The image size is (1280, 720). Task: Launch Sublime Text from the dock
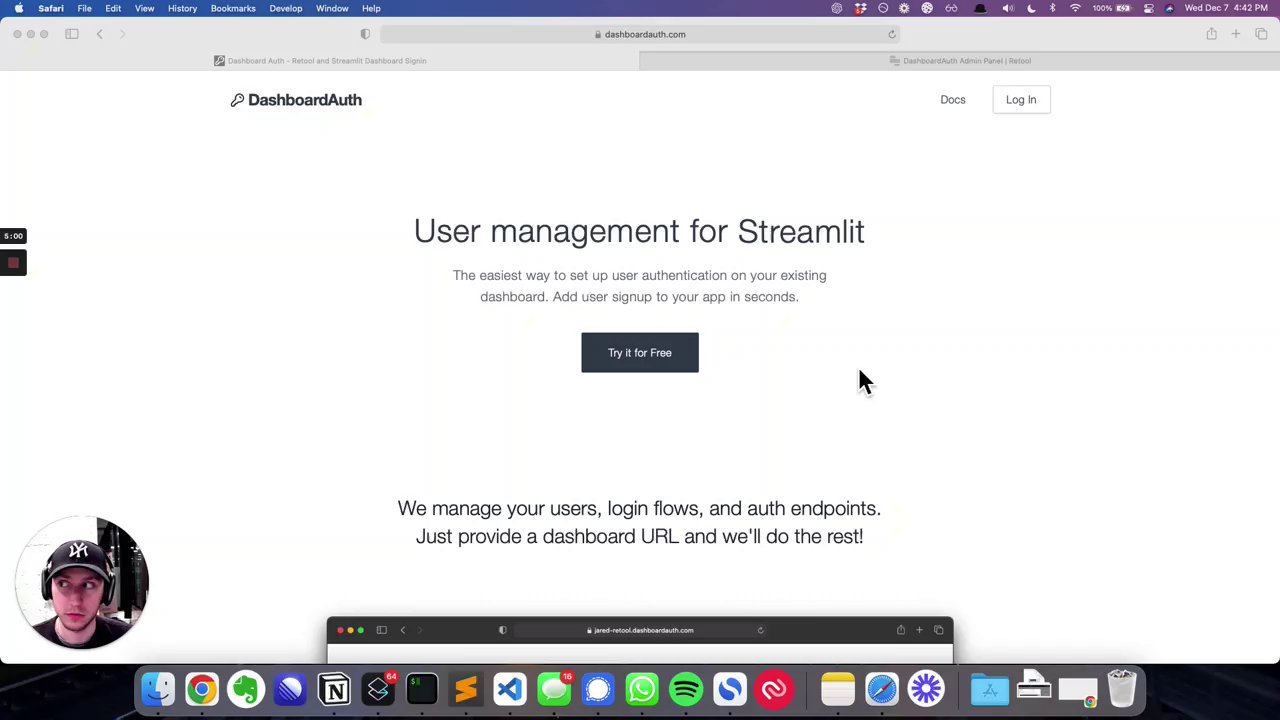[466, 689]
